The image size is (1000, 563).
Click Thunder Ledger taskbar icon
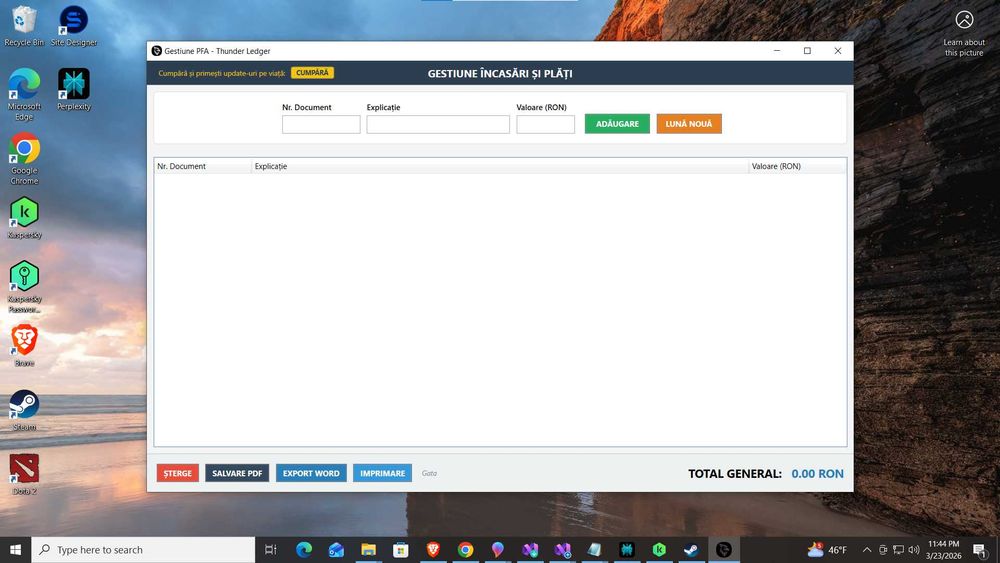(724, 550)
